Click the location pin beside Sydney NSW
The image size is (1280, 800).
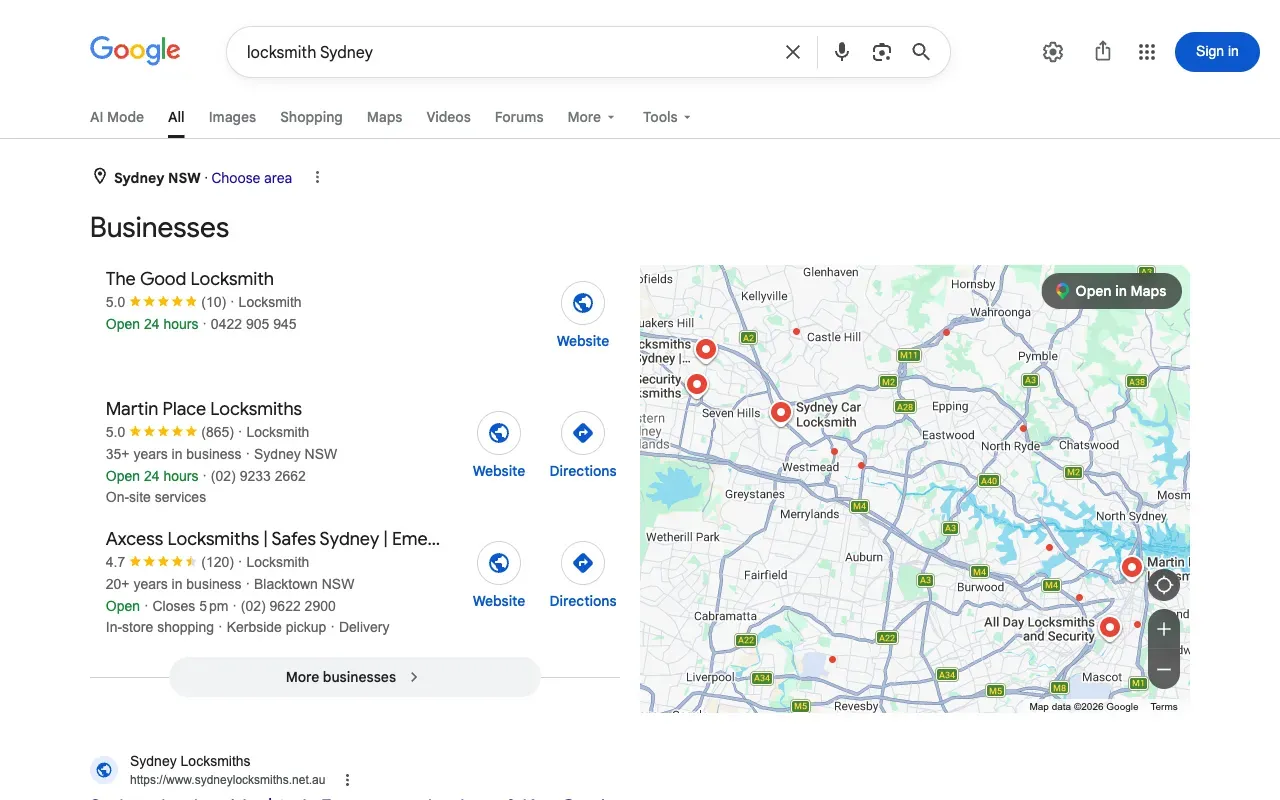(100, 177)
